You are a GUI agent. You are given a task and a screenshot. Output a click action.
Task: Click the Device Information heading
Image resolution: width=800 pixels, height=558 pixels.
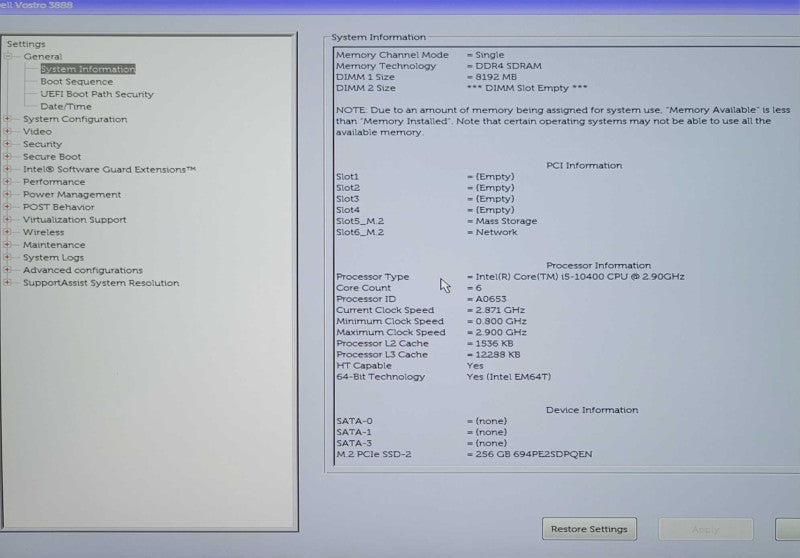[x=592, y=410]
